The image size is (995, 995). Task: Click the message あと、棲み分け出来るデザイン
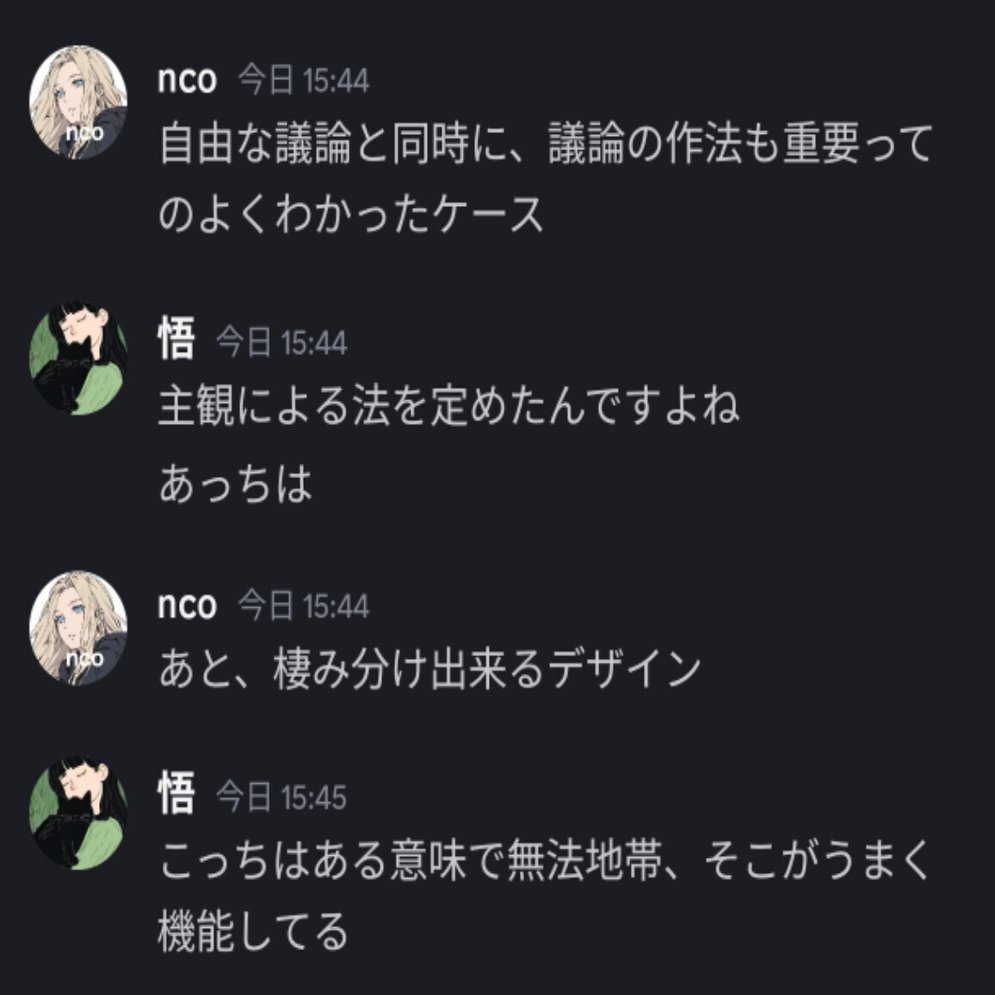(430, 671)
